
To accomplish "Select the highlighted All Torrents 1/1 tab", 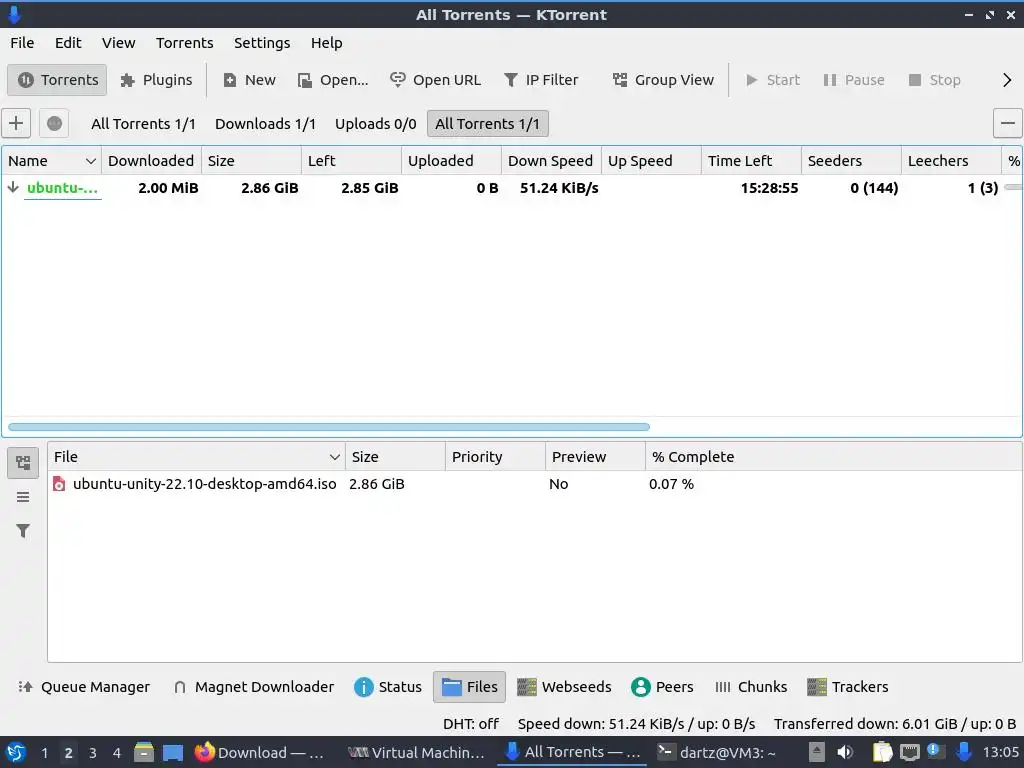I will click(x=488, y=124).
